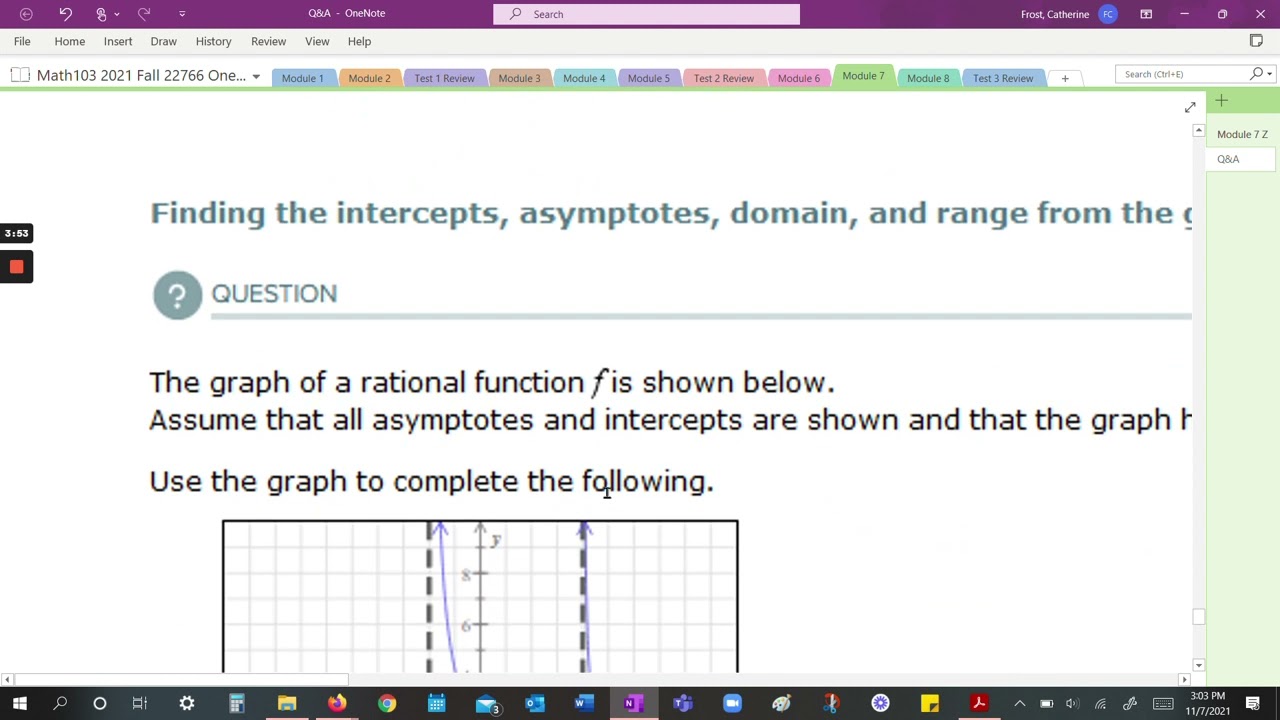The height and width of the screenshot is (720, 1280).
Task: Select the Module 7 Z page
Action: (x=1242, y=134)
